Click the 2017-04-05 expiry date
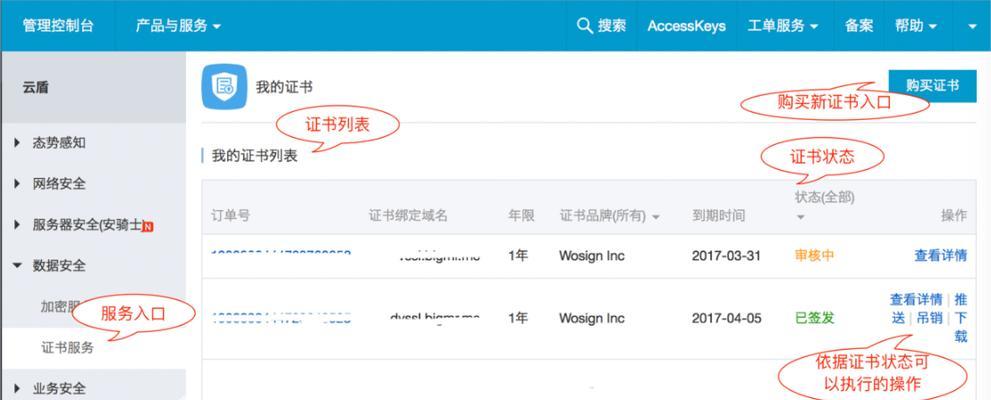Screen dimensions: 991x400 [726, 318]
